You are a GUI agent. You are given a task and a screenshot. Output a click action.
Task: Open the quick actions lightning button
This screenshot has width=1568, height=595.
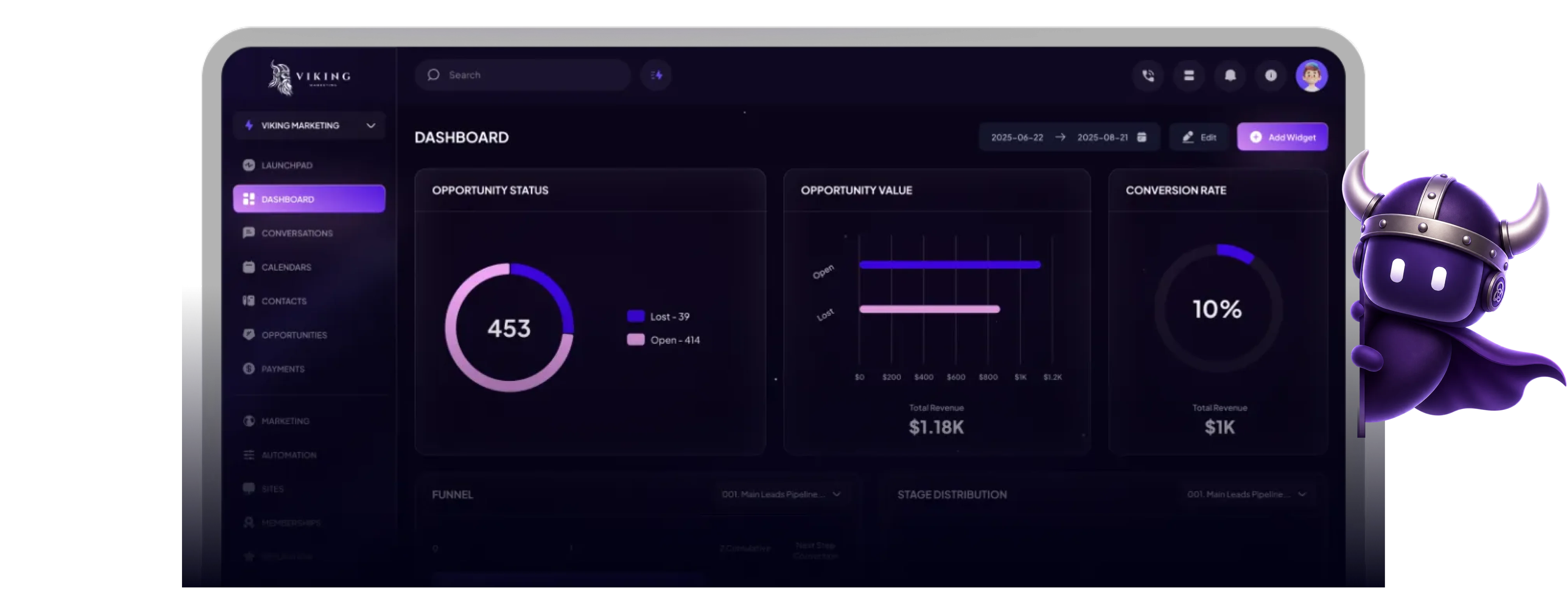656,75
